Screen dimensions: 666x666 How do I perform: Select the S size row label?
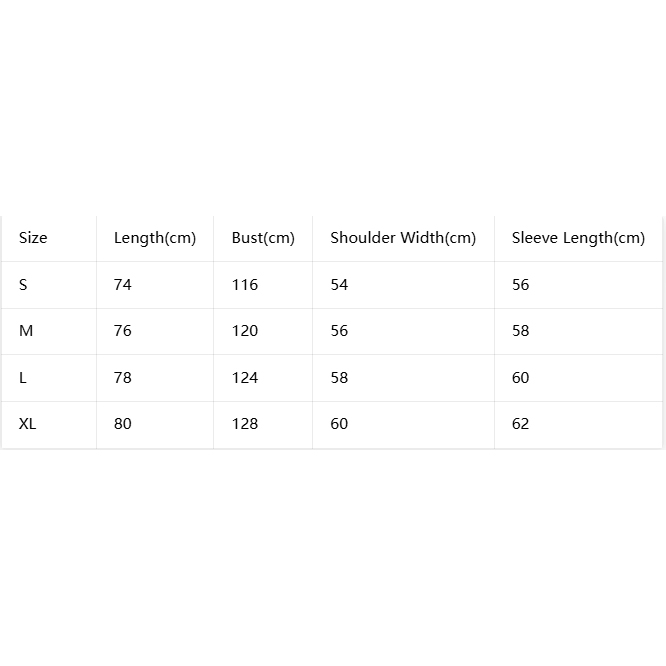pos(23,285)
